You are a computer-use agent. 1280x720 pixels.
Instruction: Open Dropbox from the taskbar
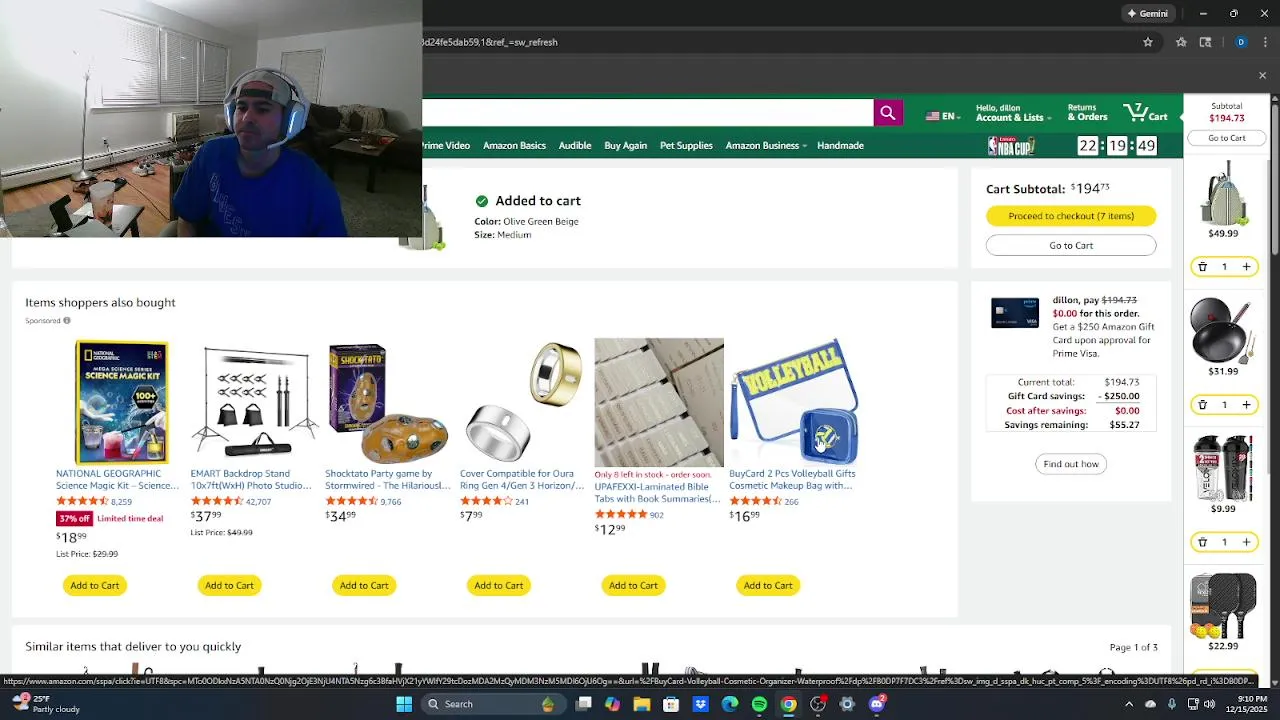click(700, 704)
